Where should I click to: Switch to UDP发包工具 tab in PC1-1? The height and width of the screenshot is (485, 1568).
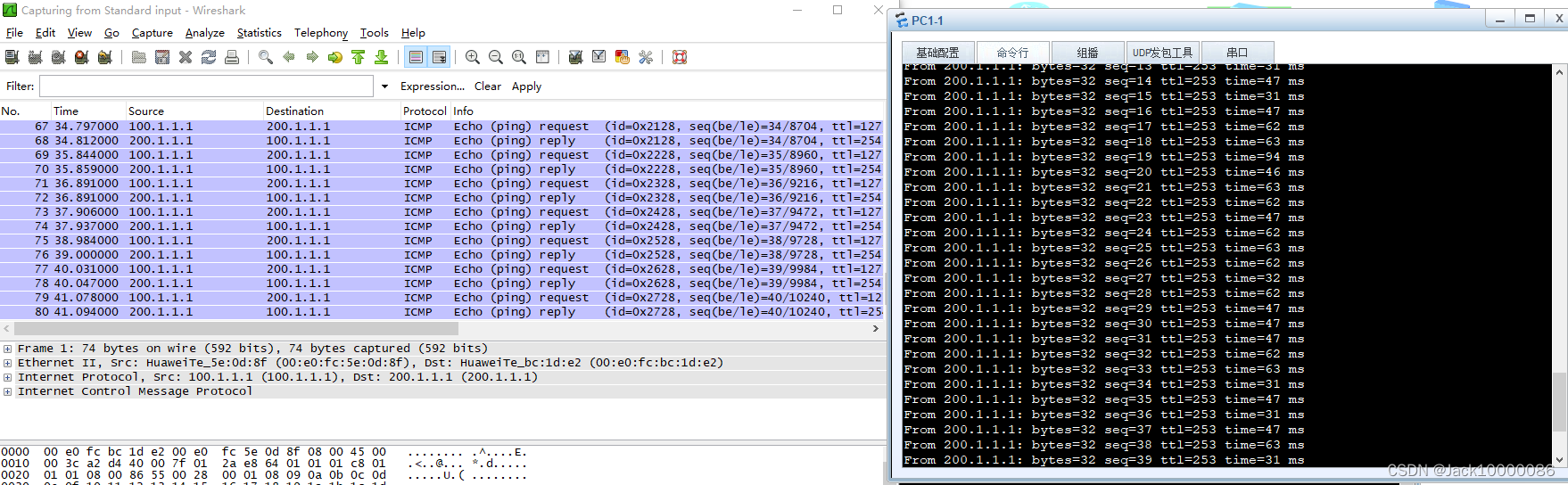(1162, 53)
